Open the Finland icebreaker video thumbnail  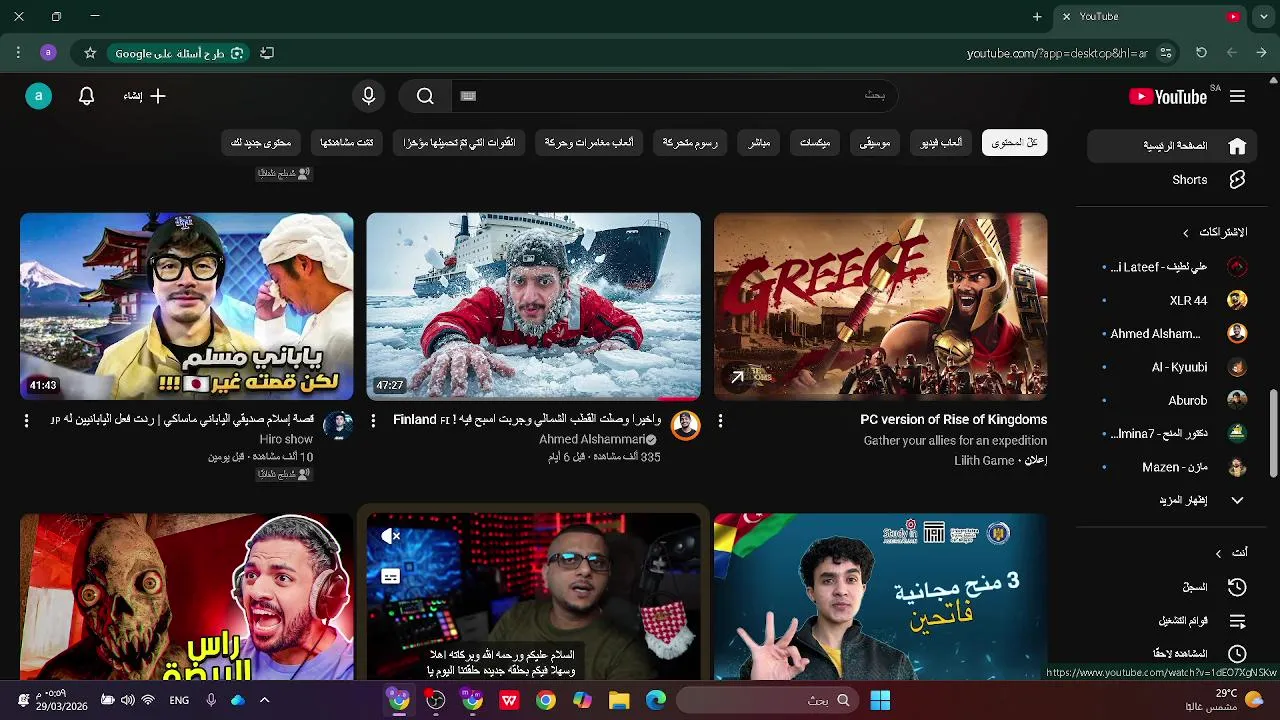coord(533,306)
